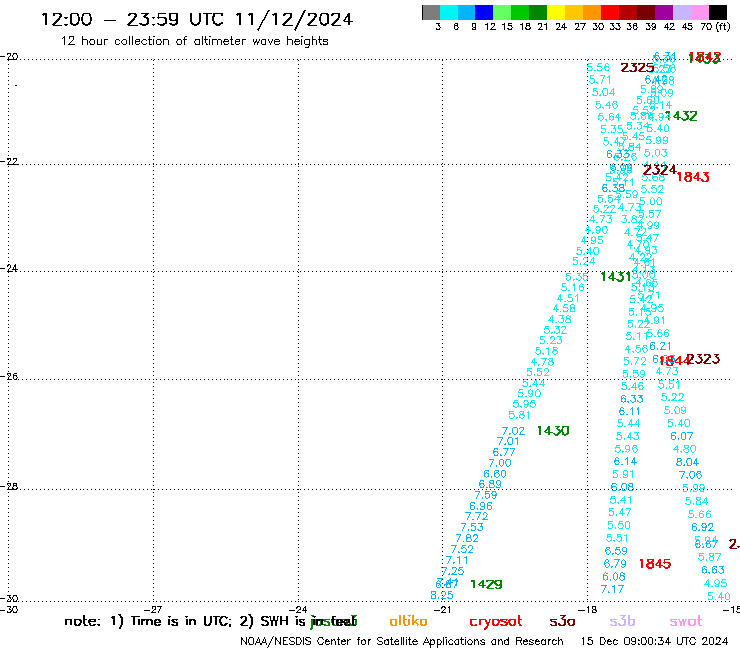This screenshot has height=650, width=740.
Task: Click the dark red time label '2324'
Action: (659, 169)
